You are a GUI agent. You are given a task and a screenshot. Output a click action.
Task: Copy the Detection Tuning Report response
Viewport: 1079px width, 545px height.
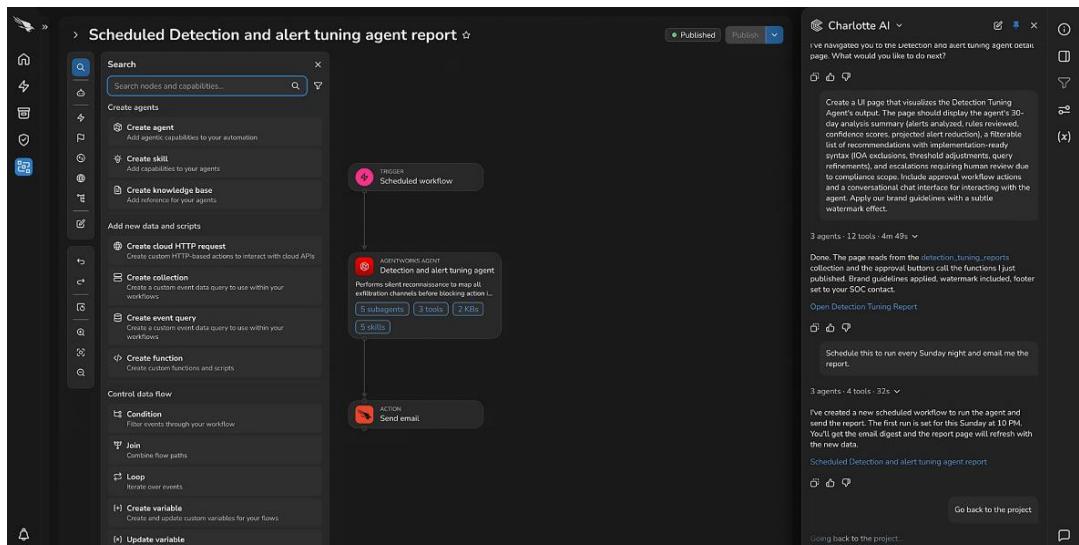pyautogui.click(x=814, y=328)
